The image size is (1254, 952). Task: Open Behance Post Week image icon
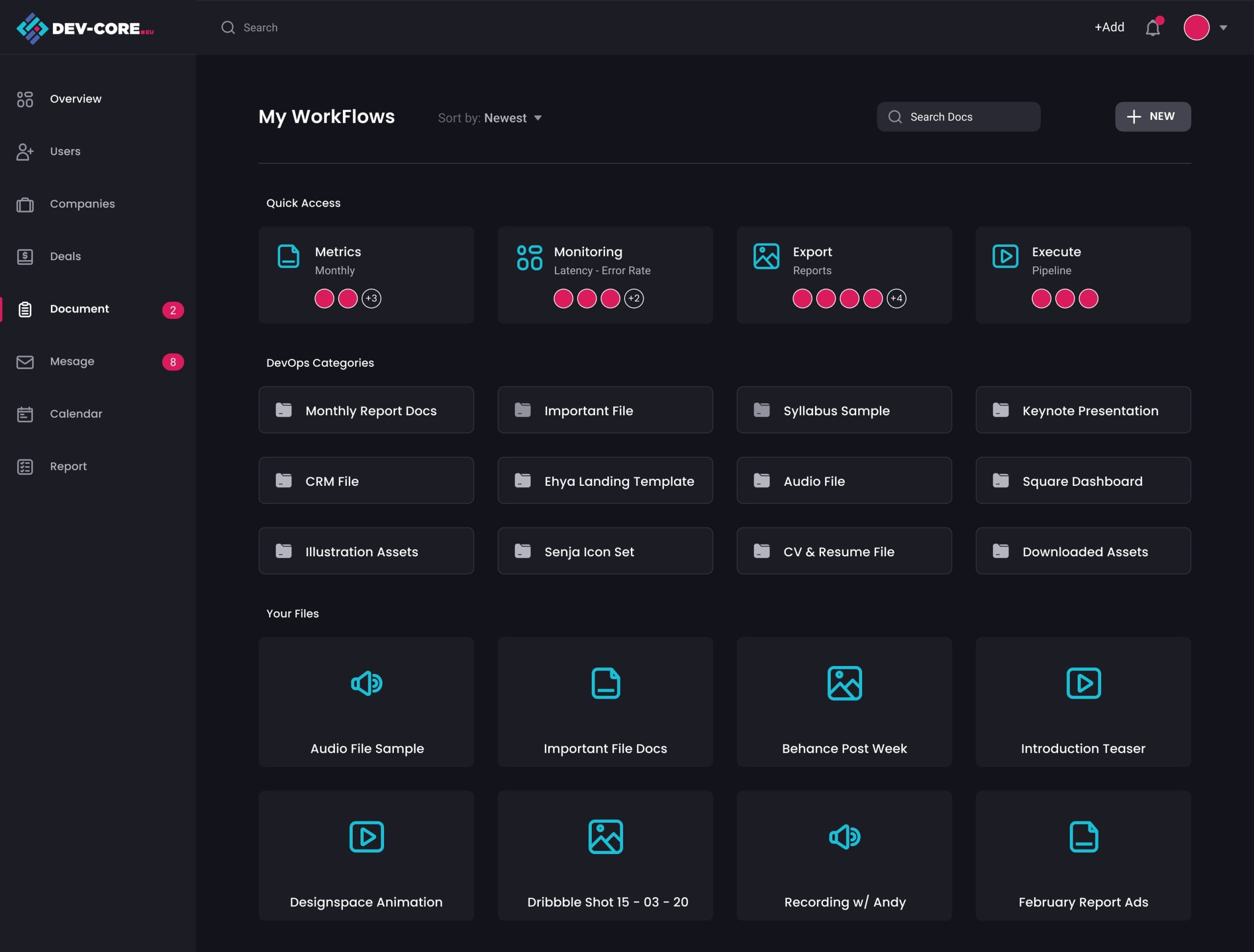click(x=844, y=684)
